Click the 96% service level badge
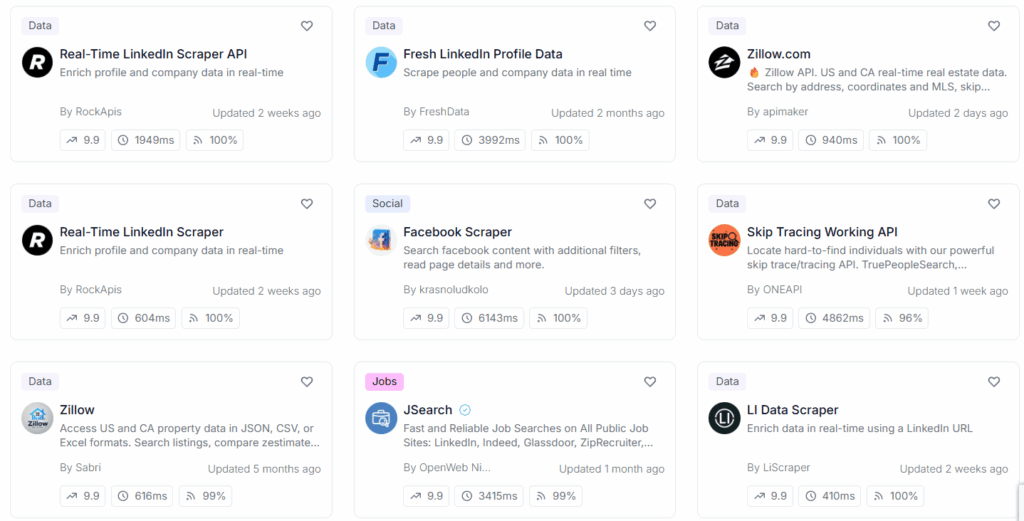 click(901, 318)
